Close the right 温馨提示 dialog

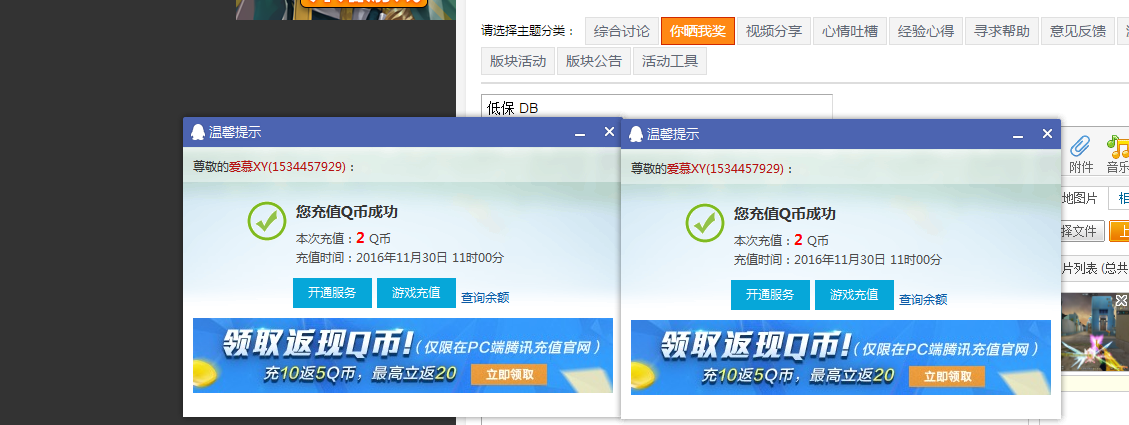[x=1048, y=134]
